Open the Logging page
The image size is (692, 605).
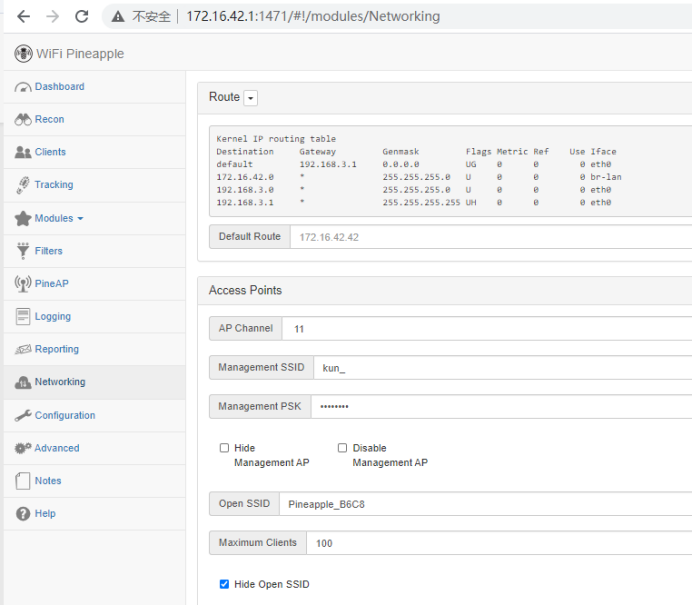tap(52, 317)
